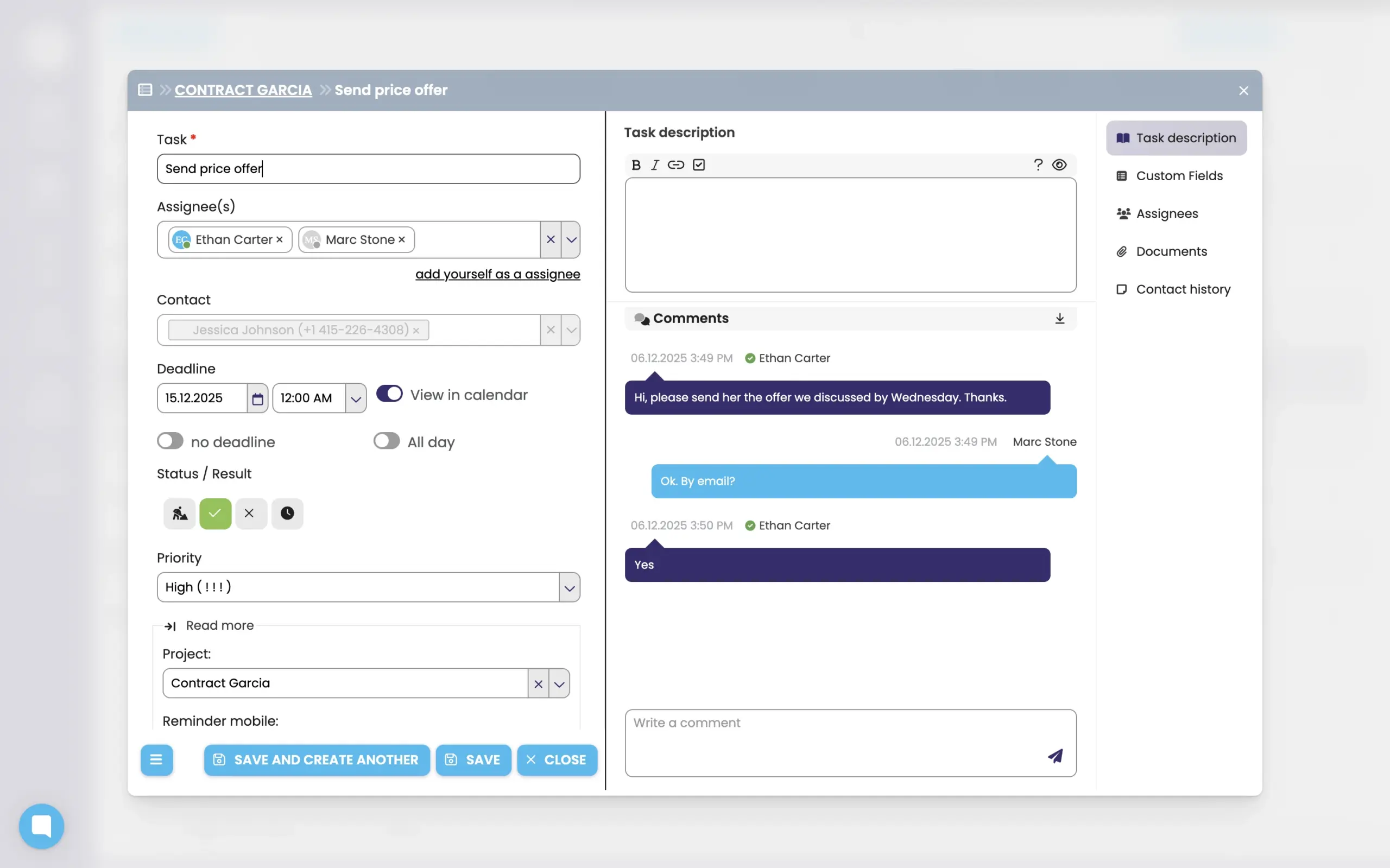Send comment with the paper plane icon

coord(1054,756)
